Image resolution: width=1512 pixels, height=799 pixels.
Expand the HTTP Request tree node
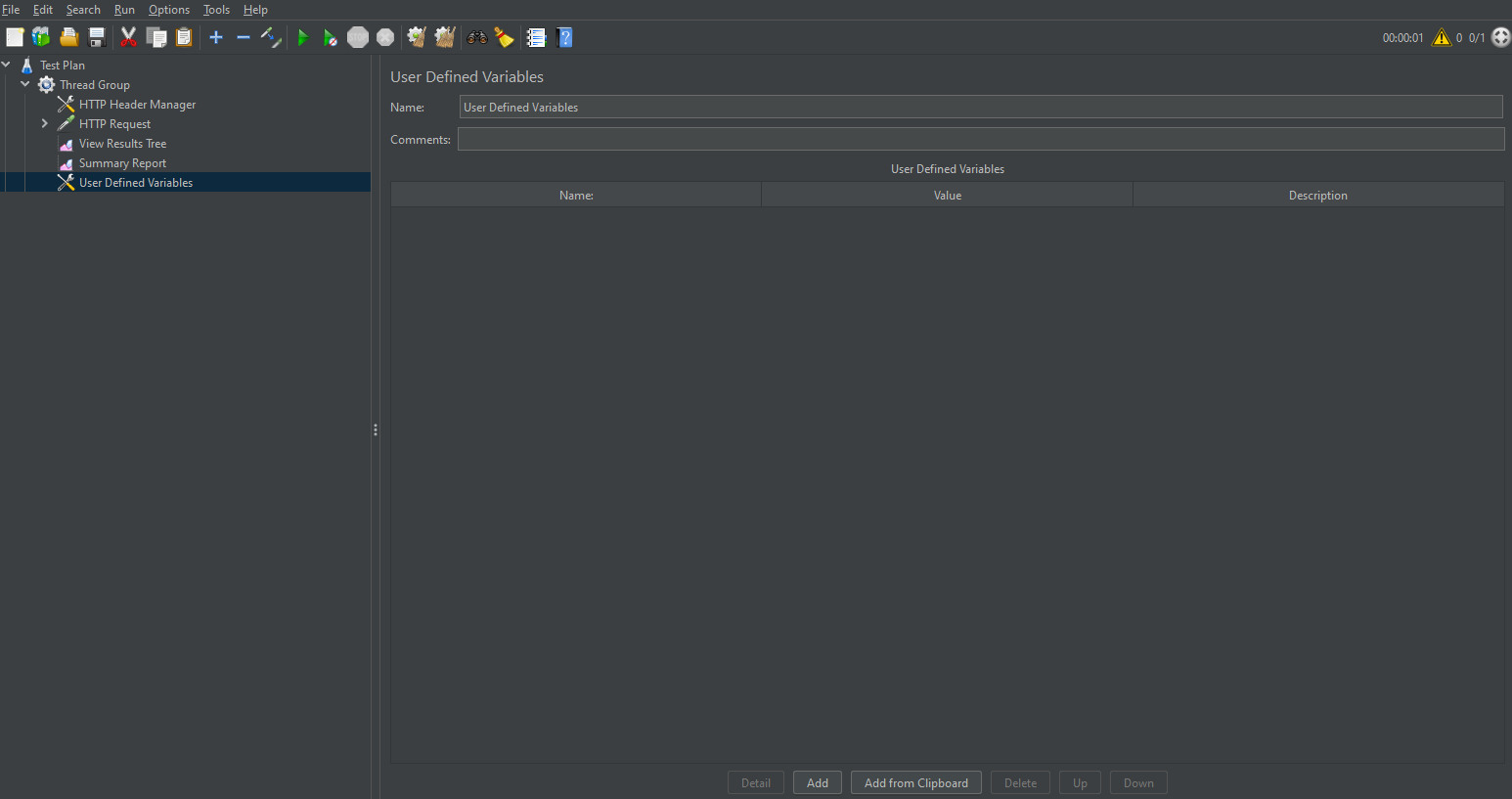45,123
